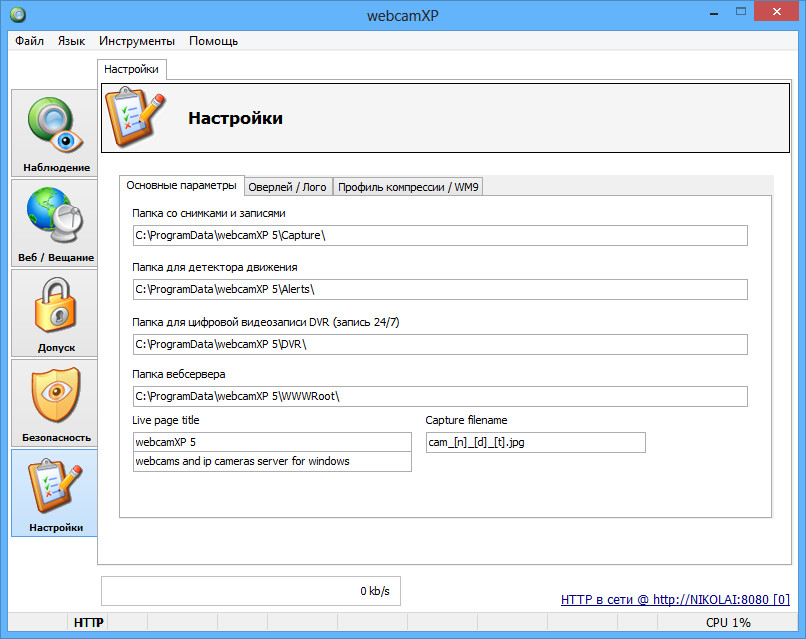Open the Инструменты menu

[137, 41]
